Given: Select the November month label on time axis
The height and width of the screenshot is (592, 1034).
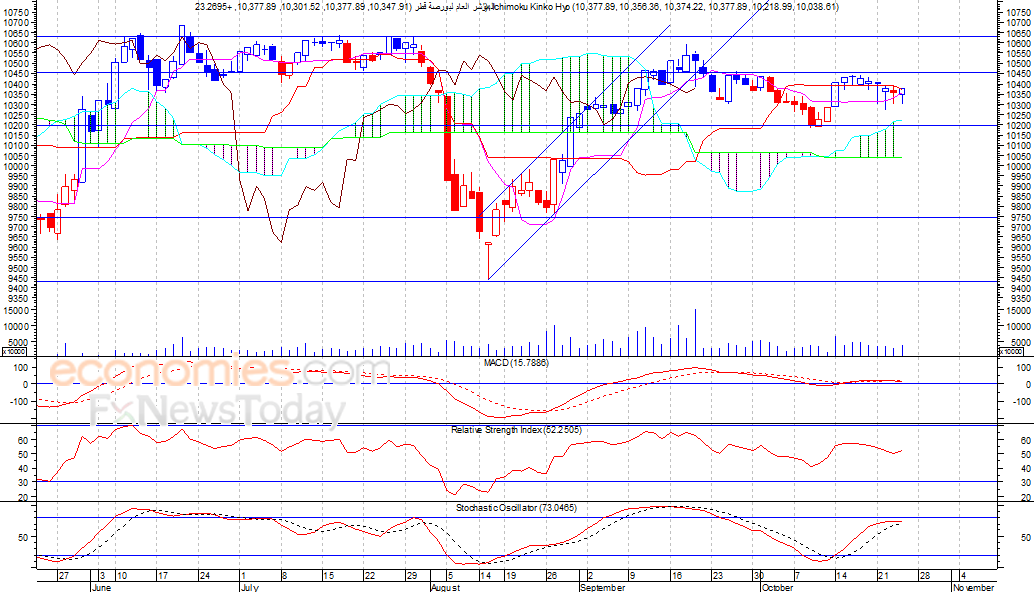Looking at the screenshot, I should pos(973,587).
